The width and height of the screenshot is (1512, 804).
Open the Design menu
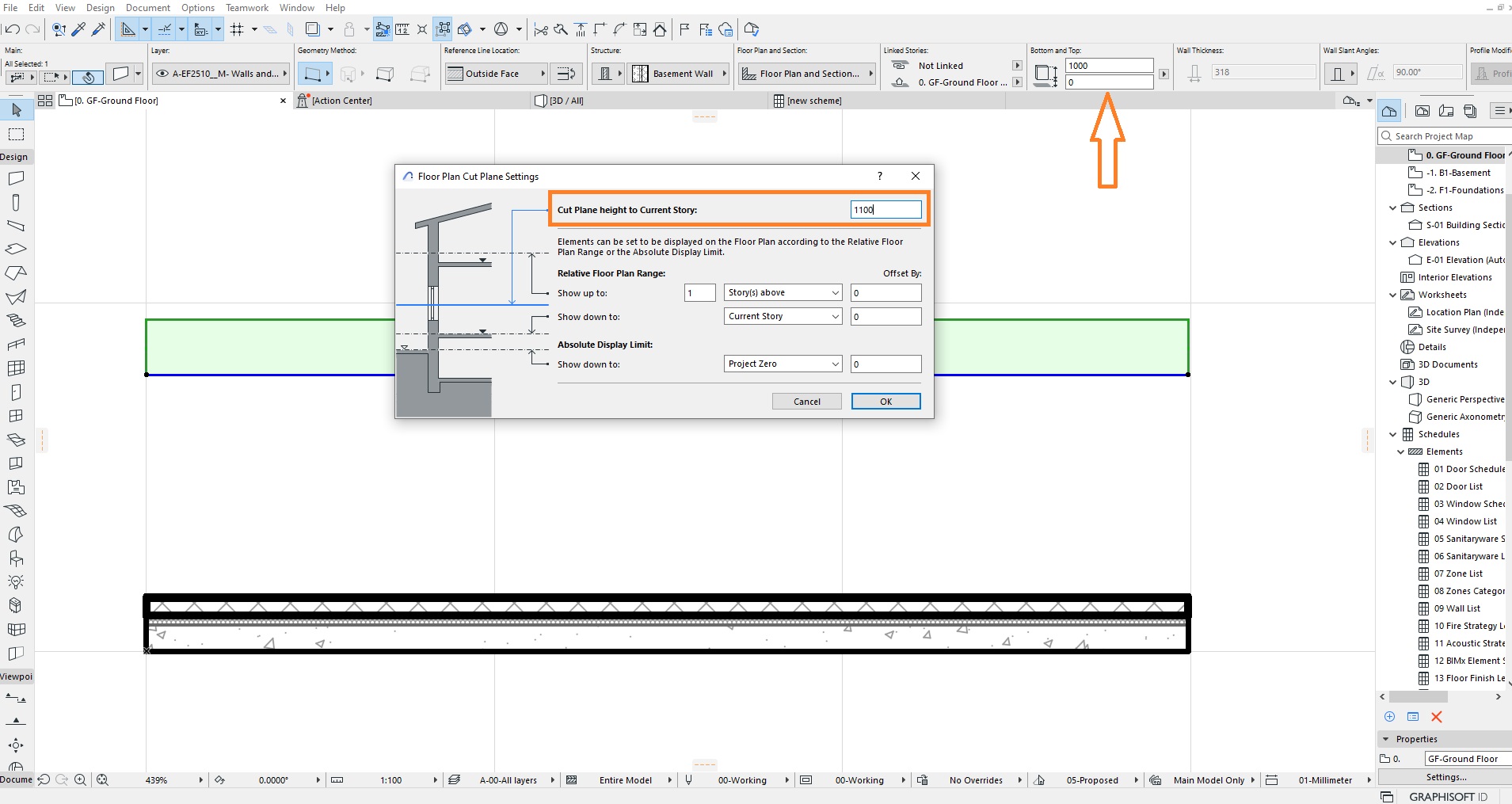[x=101, y=8]
